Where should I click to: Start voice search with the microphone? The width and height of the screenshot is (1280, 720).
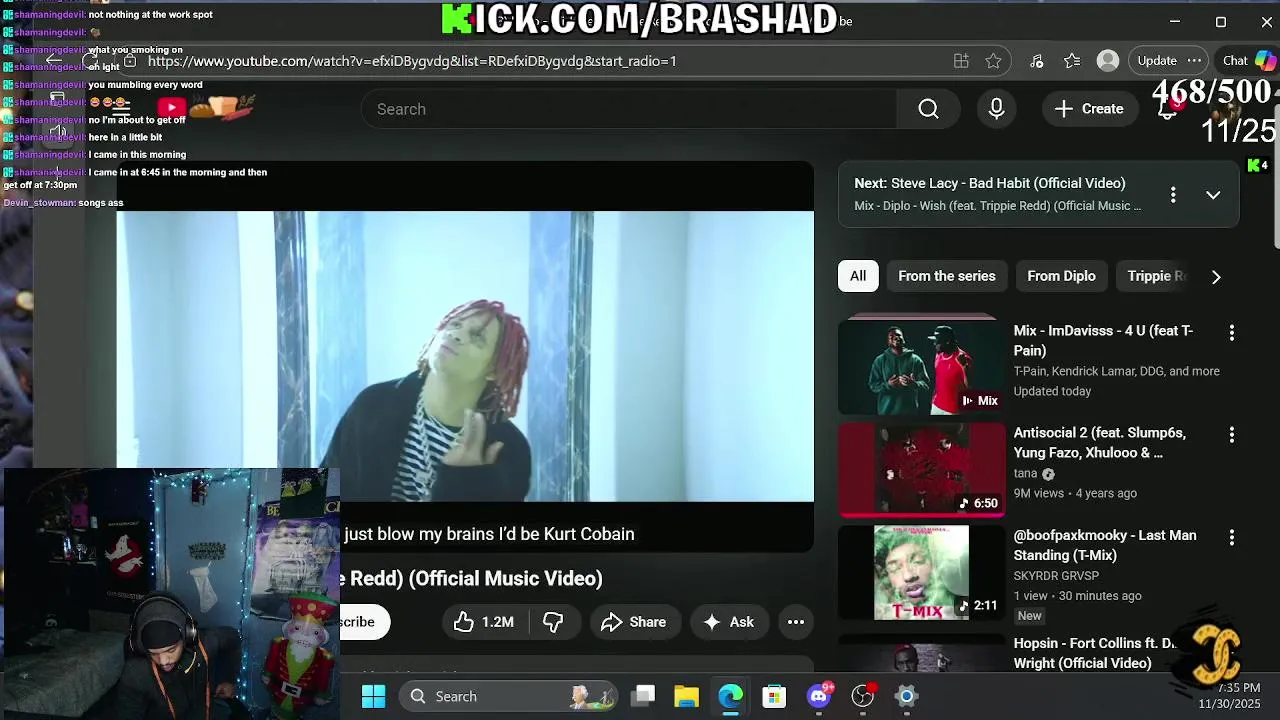996,109
